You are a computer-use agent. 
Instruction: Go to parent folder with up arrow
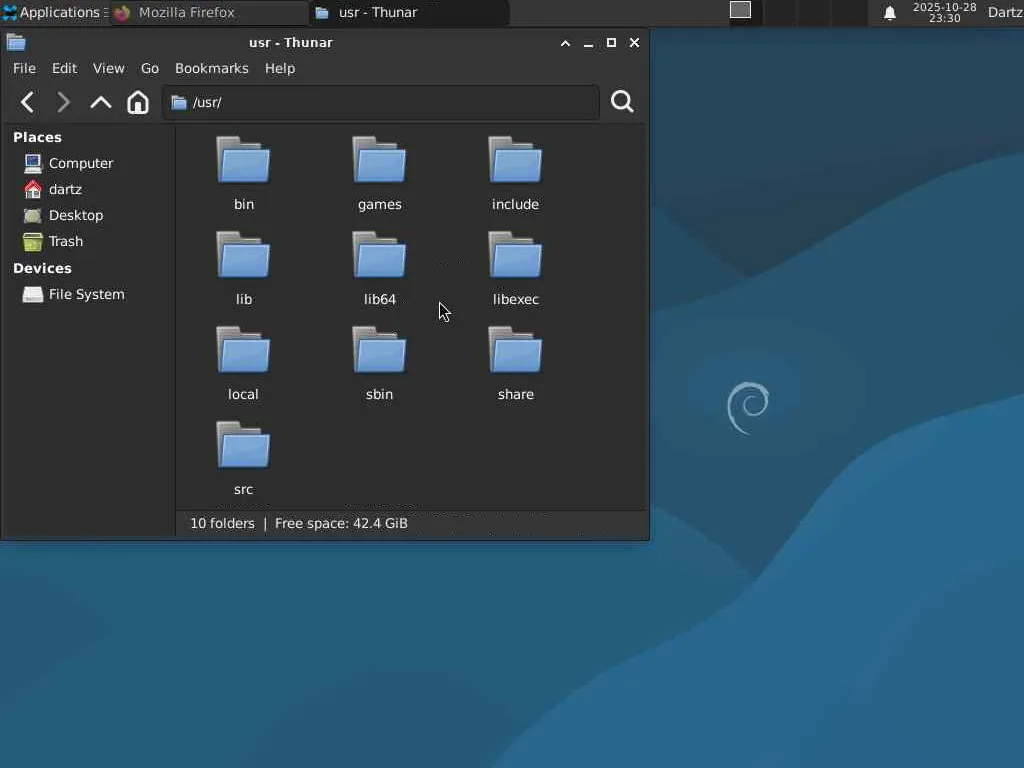(x=100, y=102)
